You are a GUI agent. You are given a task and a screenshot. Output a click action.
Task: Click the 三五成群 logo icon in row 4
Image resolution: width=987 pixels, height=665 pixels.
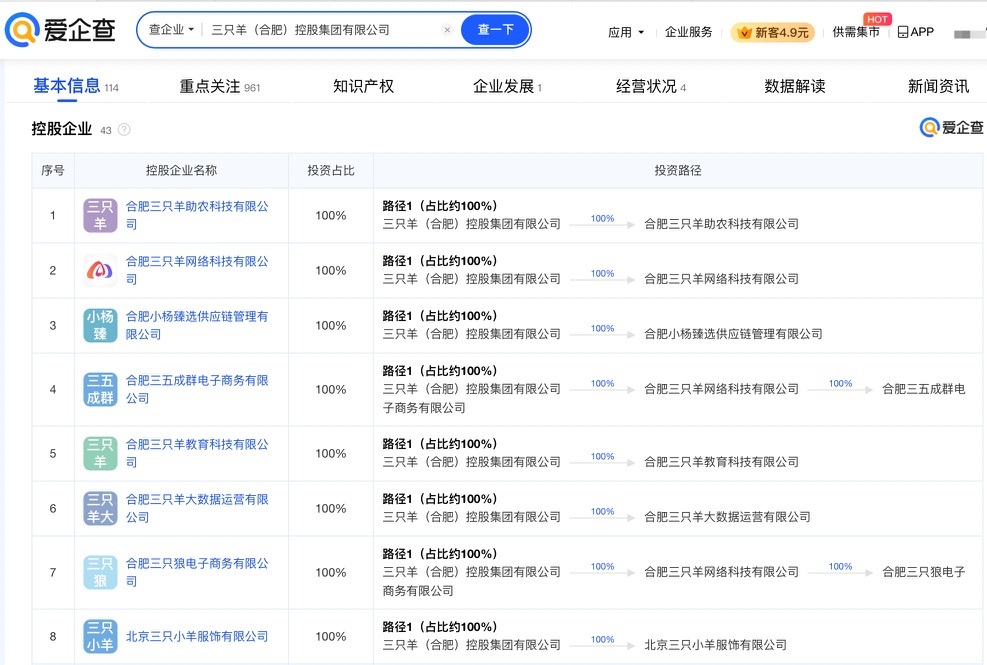[x=100, y=389]
